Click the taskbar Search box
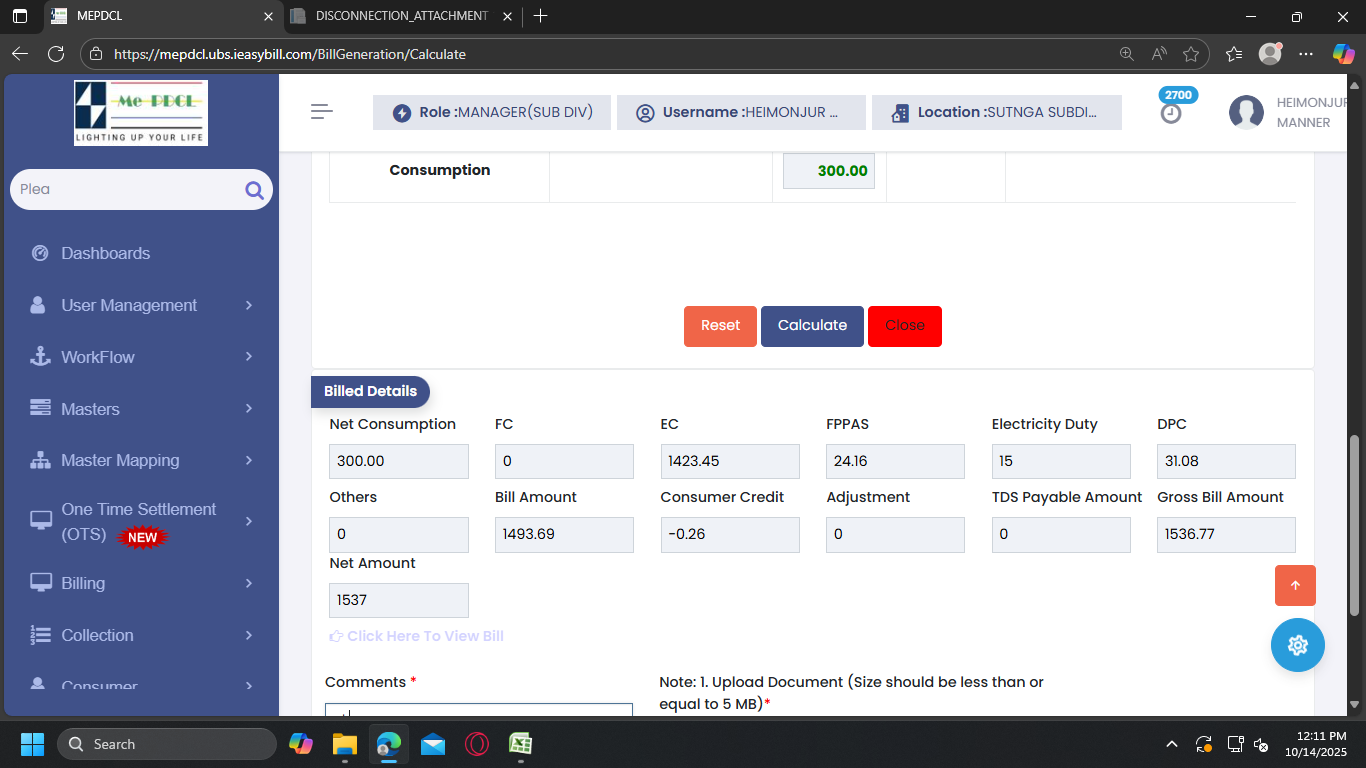 (167, 744)
